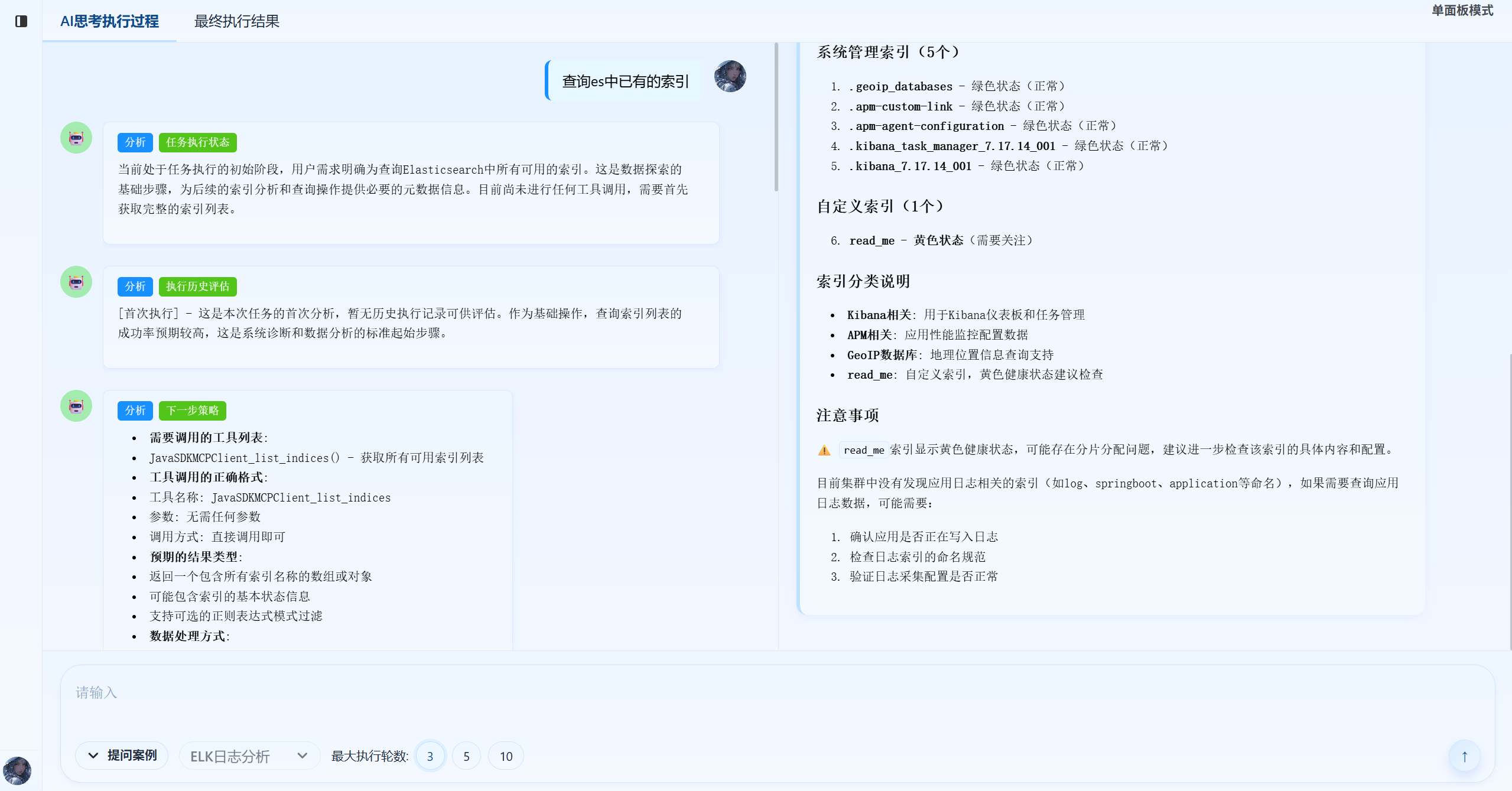Click the yellow warning icon in 注意事项

(x=824, y=450)
